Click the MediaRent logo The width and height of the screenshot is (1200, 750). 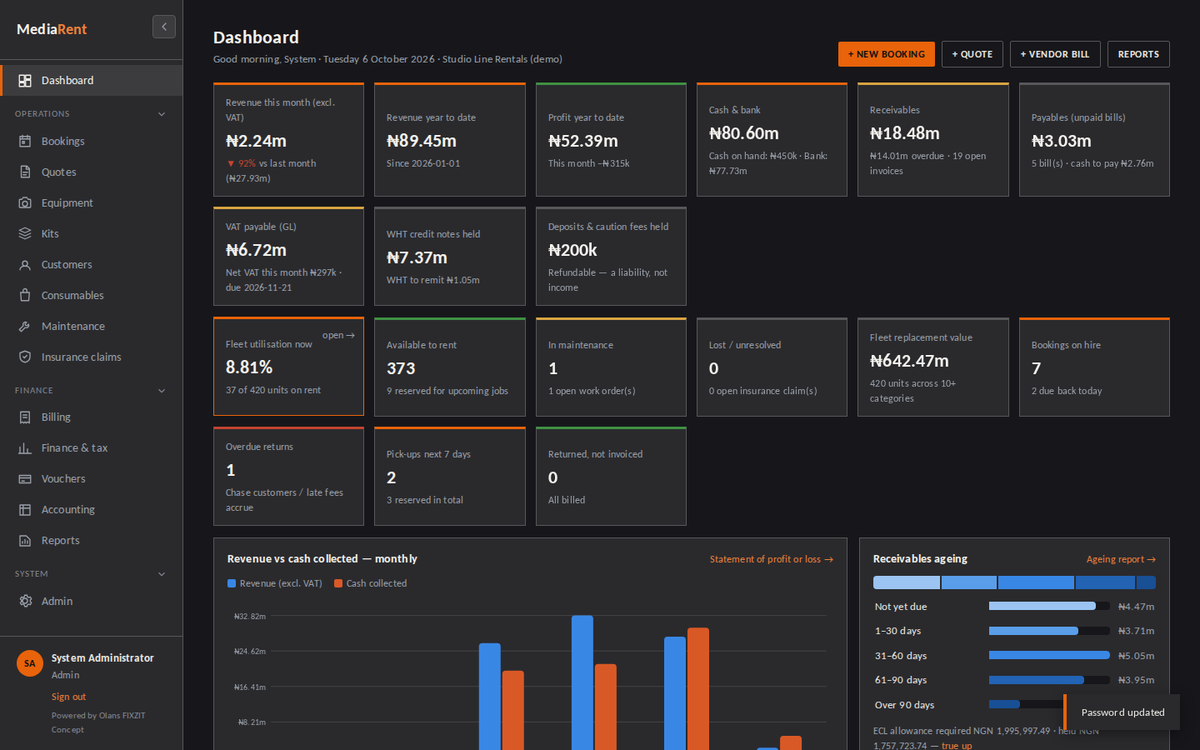(52, 29)
